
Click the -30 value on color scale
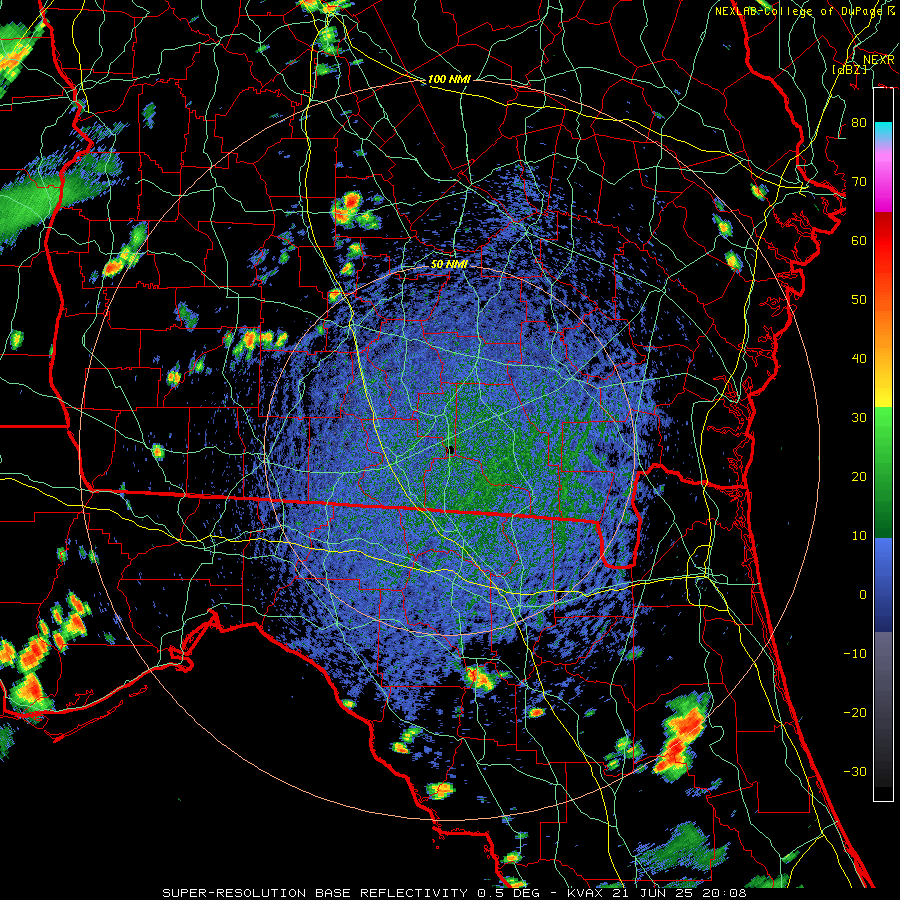[x=855, y=771]
